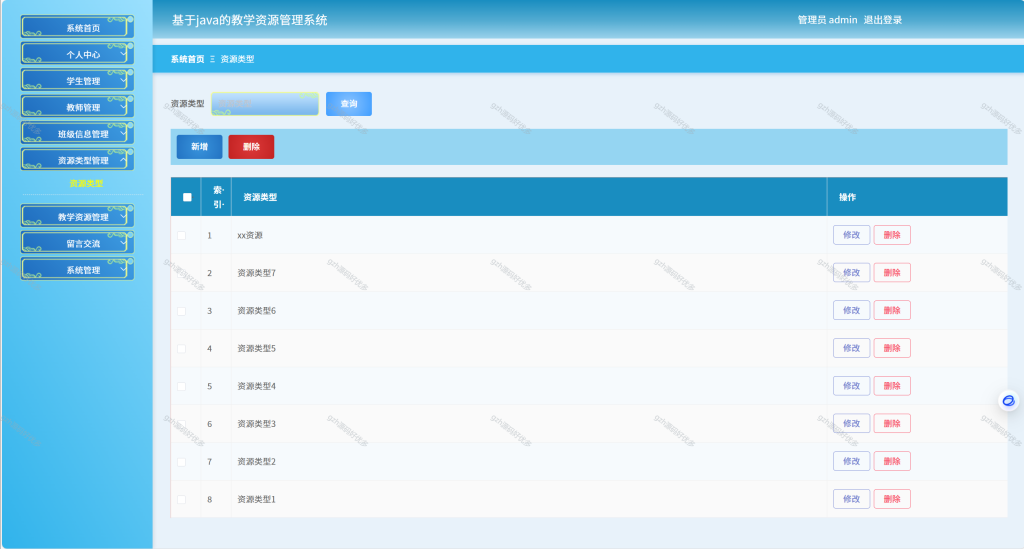Click 修改 for 资源类型1 row
This screenshot has height=549, width=1024.
[851, 499]
